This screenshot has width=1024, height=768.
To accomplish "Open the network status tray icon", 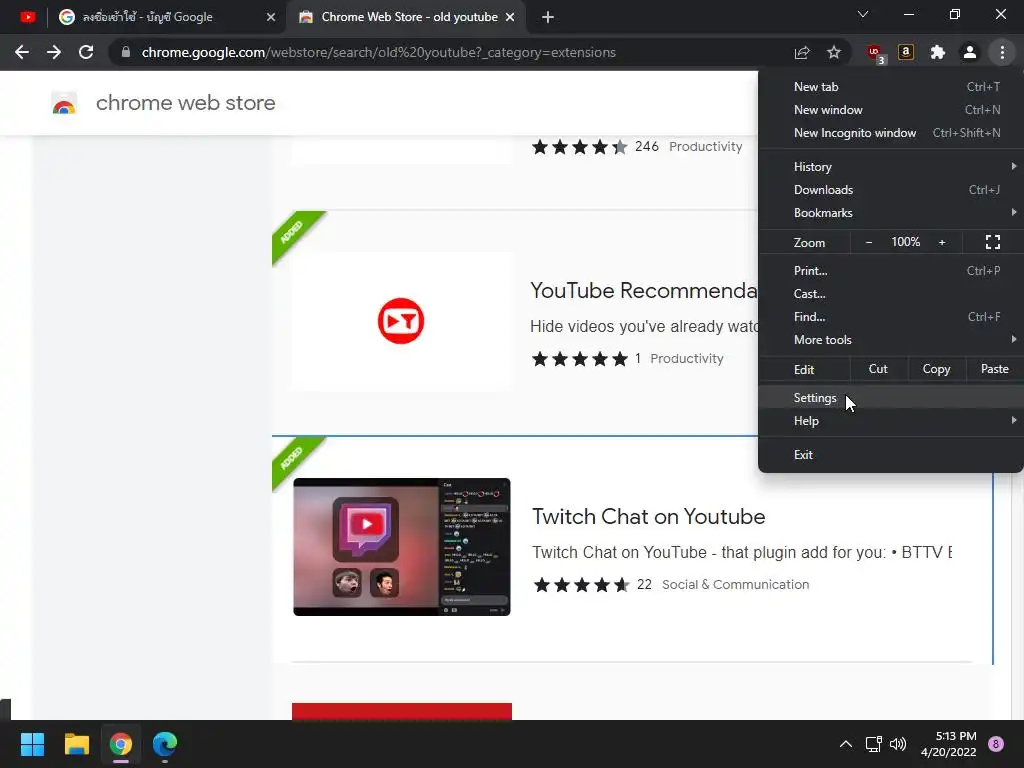I will click(x=873, y=744).
